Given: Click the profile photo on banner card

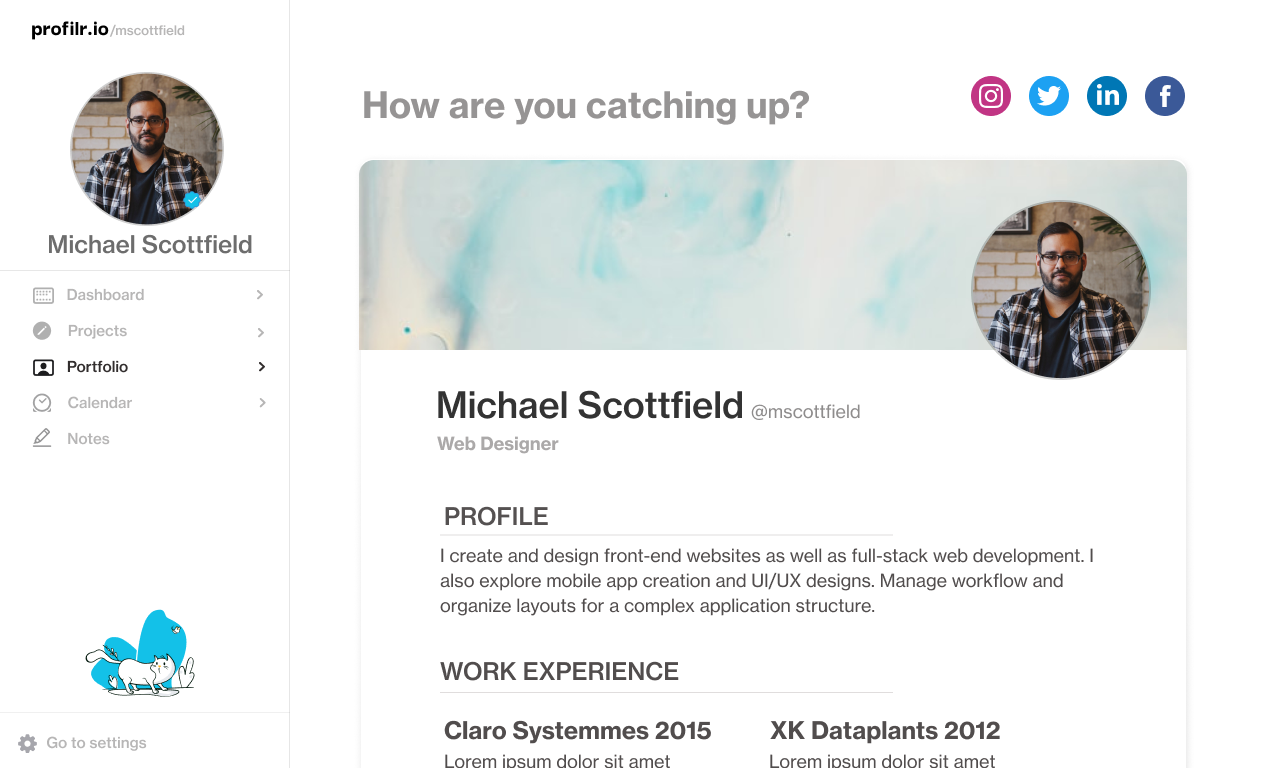Looking at the screenshot, I should click(x=1061, y=290).
